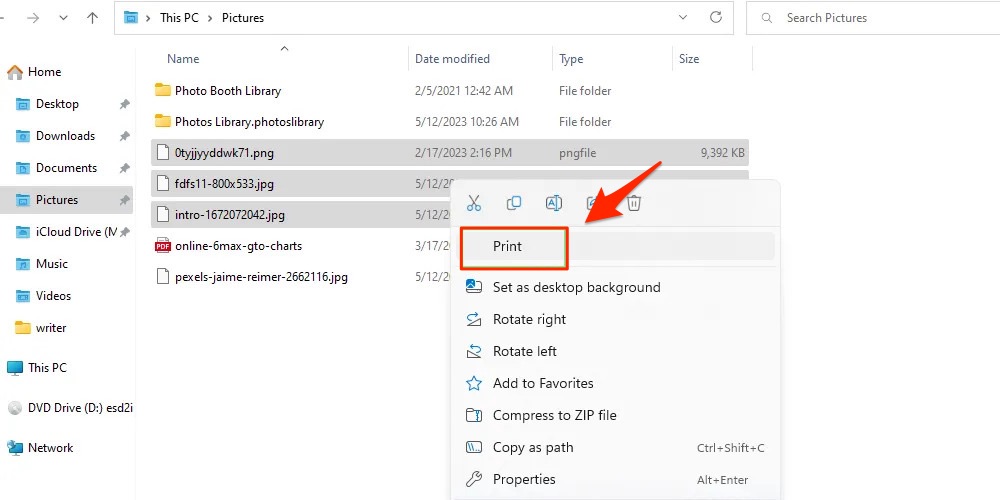Click the Delete trash icon in context menu

[x=634, y=203]
